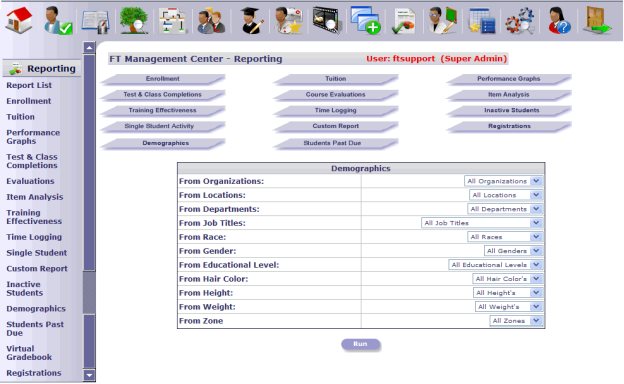Select Single Student in the sidebar
This screenshot has height=384, width=624.
click(37, 253)
